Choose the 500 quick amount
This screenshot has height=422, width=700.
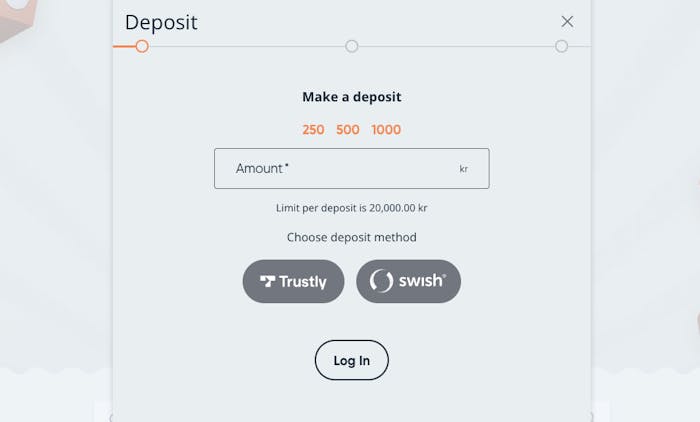(348, 130)
